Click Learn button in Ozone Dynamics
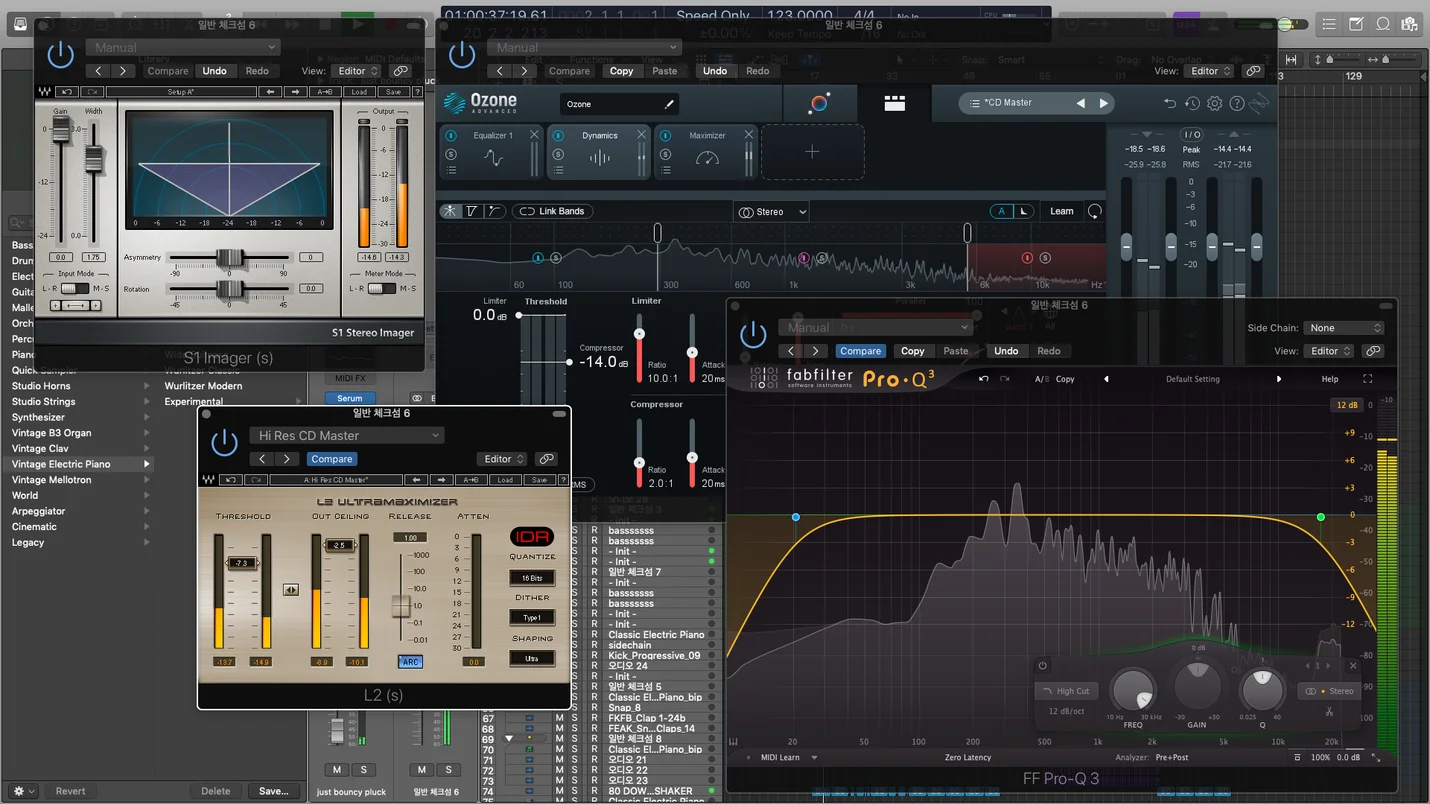 coord(1061,211)
